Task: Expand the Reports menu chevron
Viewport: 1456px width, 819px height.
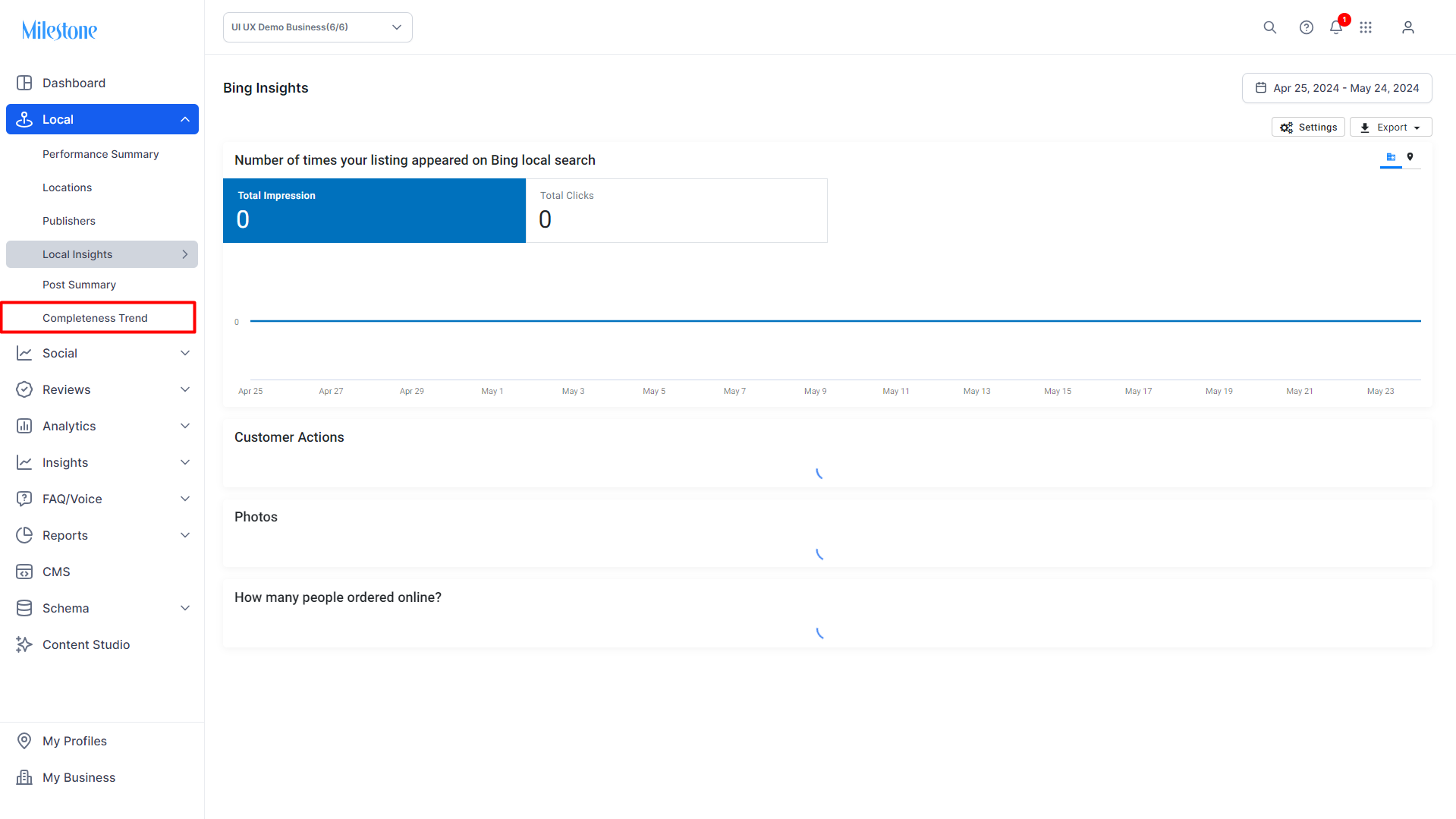Action: [185, 535]
